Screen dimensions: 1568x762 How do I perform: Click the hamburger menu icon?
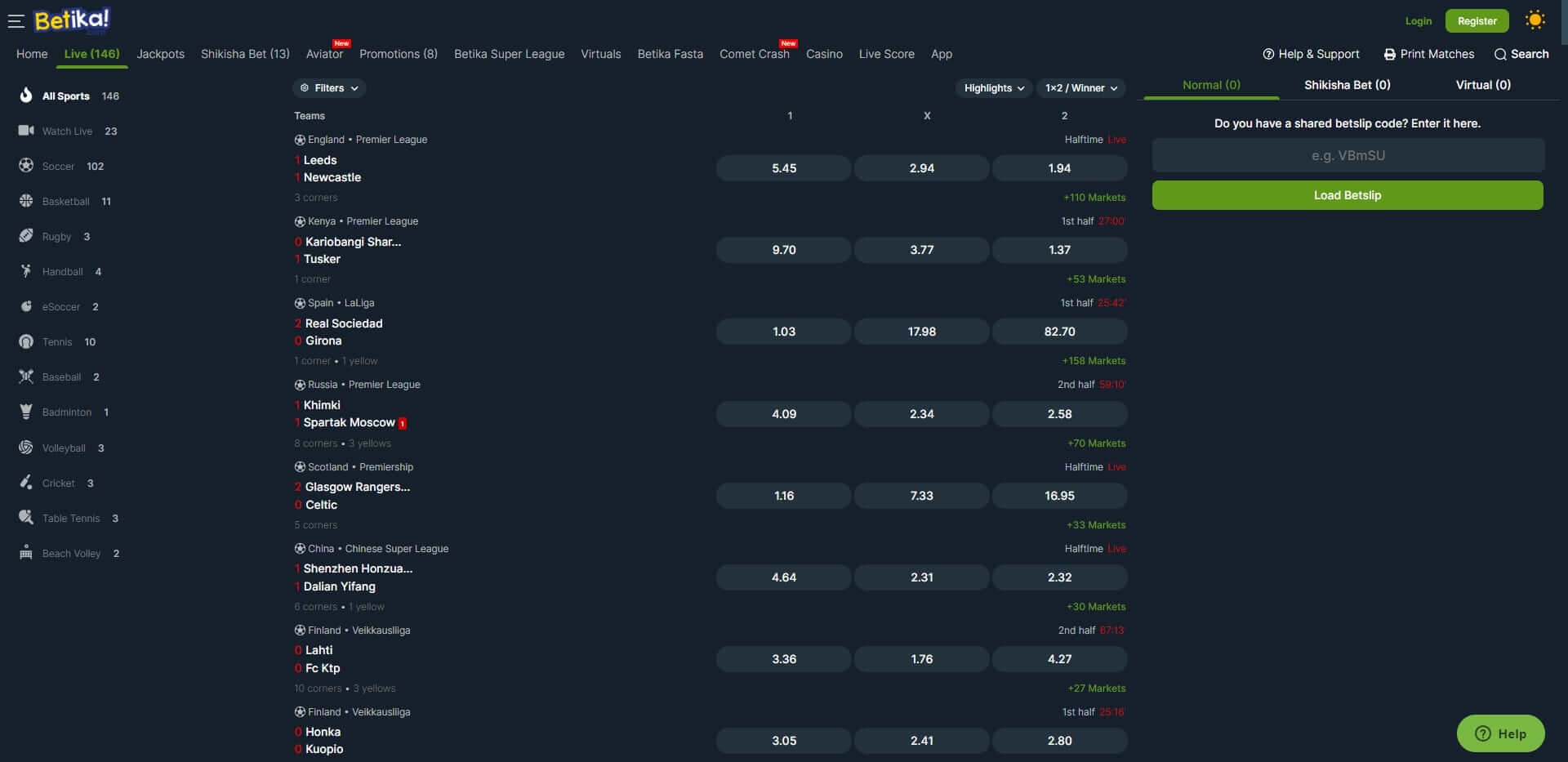point(16,20)
